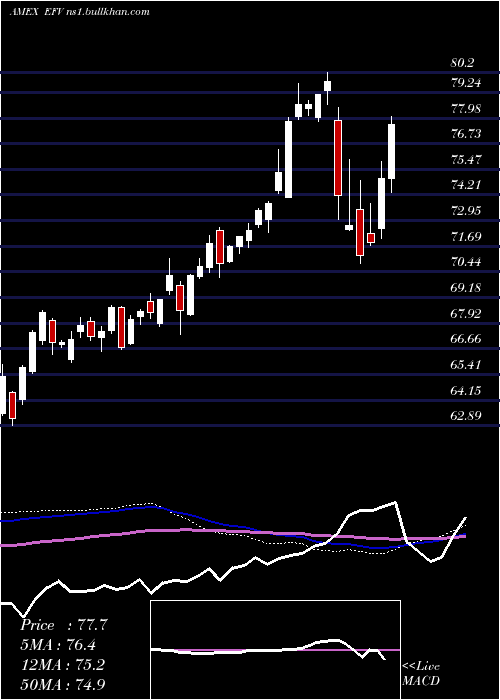Click the 72.95 price axis label
This screenshot has height=700, width=500.
[x=466, y=211]
